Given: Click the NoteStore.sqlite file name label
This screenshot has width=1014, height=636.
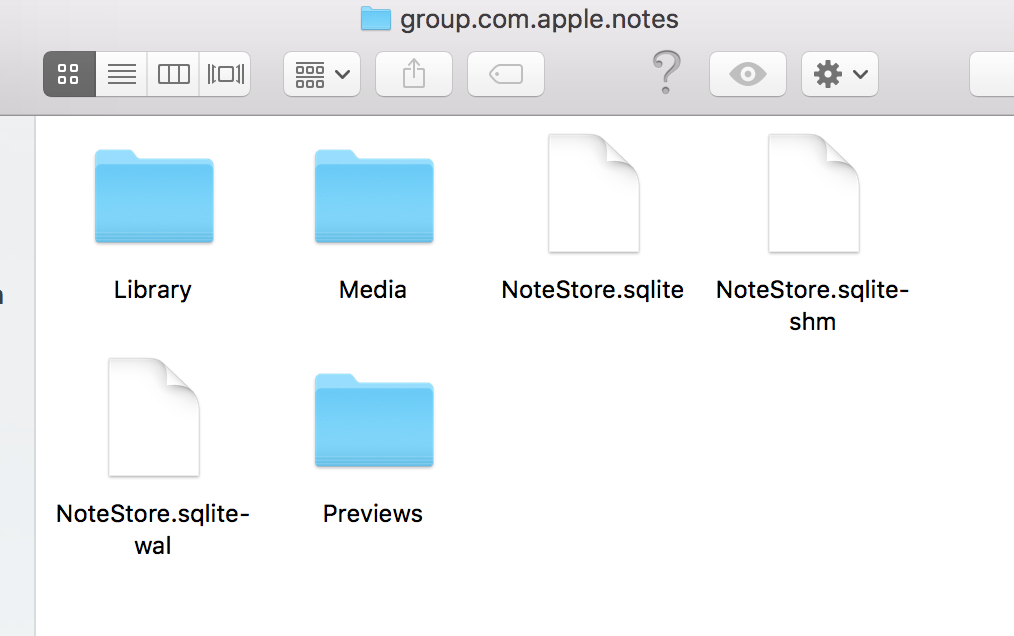Looking at the screenshot, I should coord(592,290).
